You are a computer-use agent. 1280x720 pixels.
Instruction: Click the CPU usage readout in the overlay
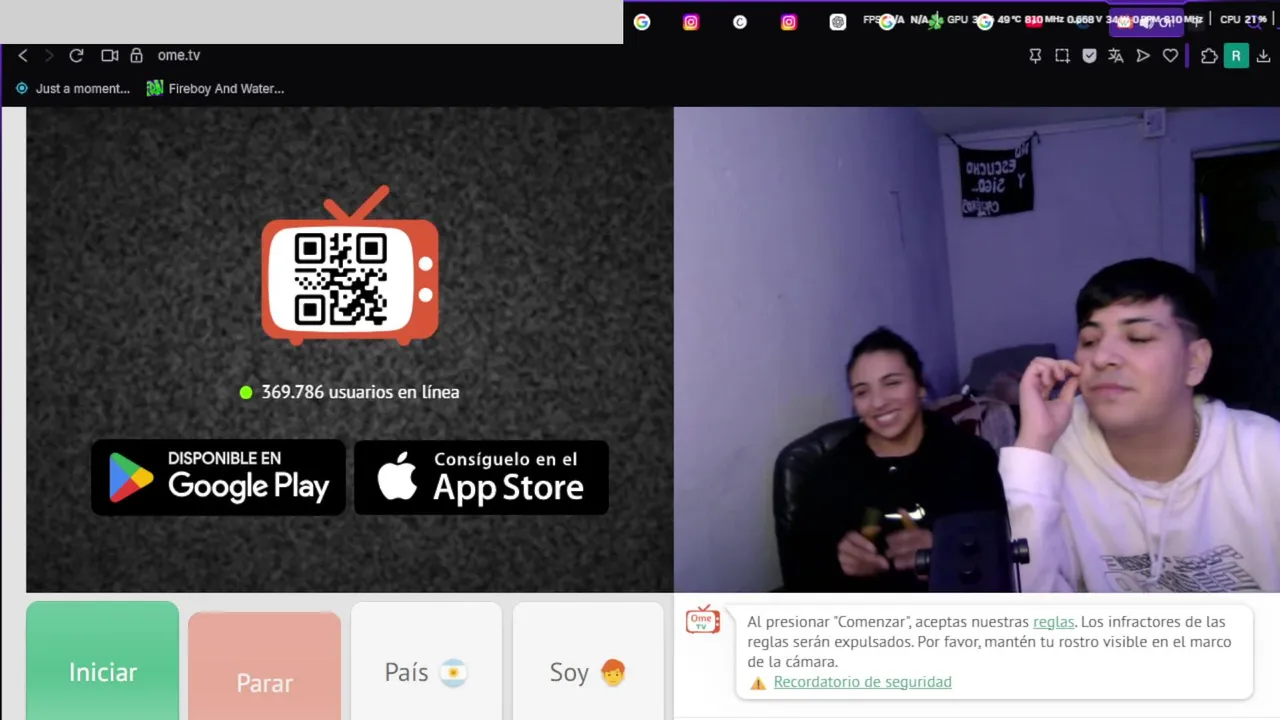tap(1243, 19)
